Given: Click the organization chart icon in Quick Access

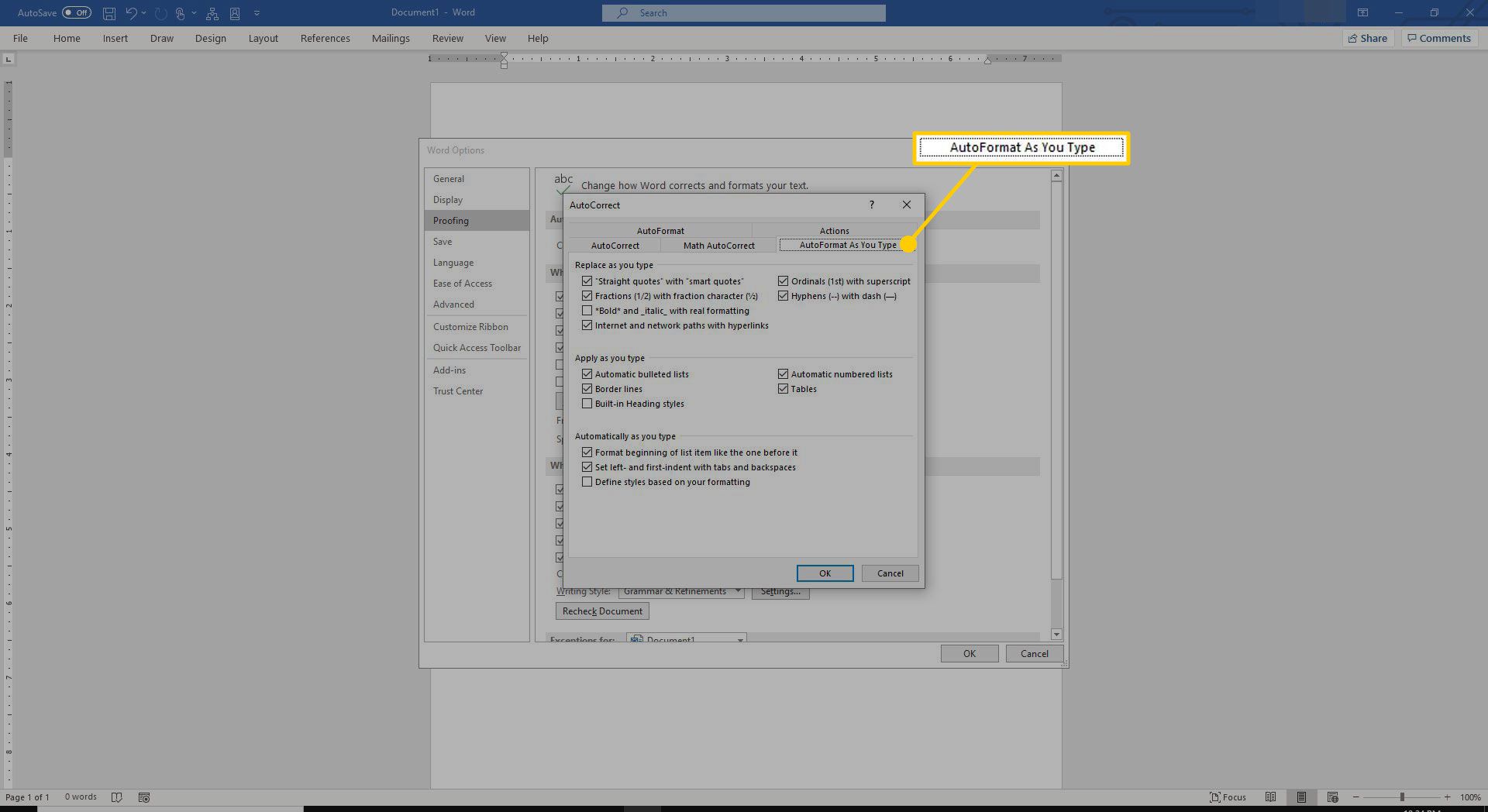Looking at the screenshot, I should (x=212, y=13).
